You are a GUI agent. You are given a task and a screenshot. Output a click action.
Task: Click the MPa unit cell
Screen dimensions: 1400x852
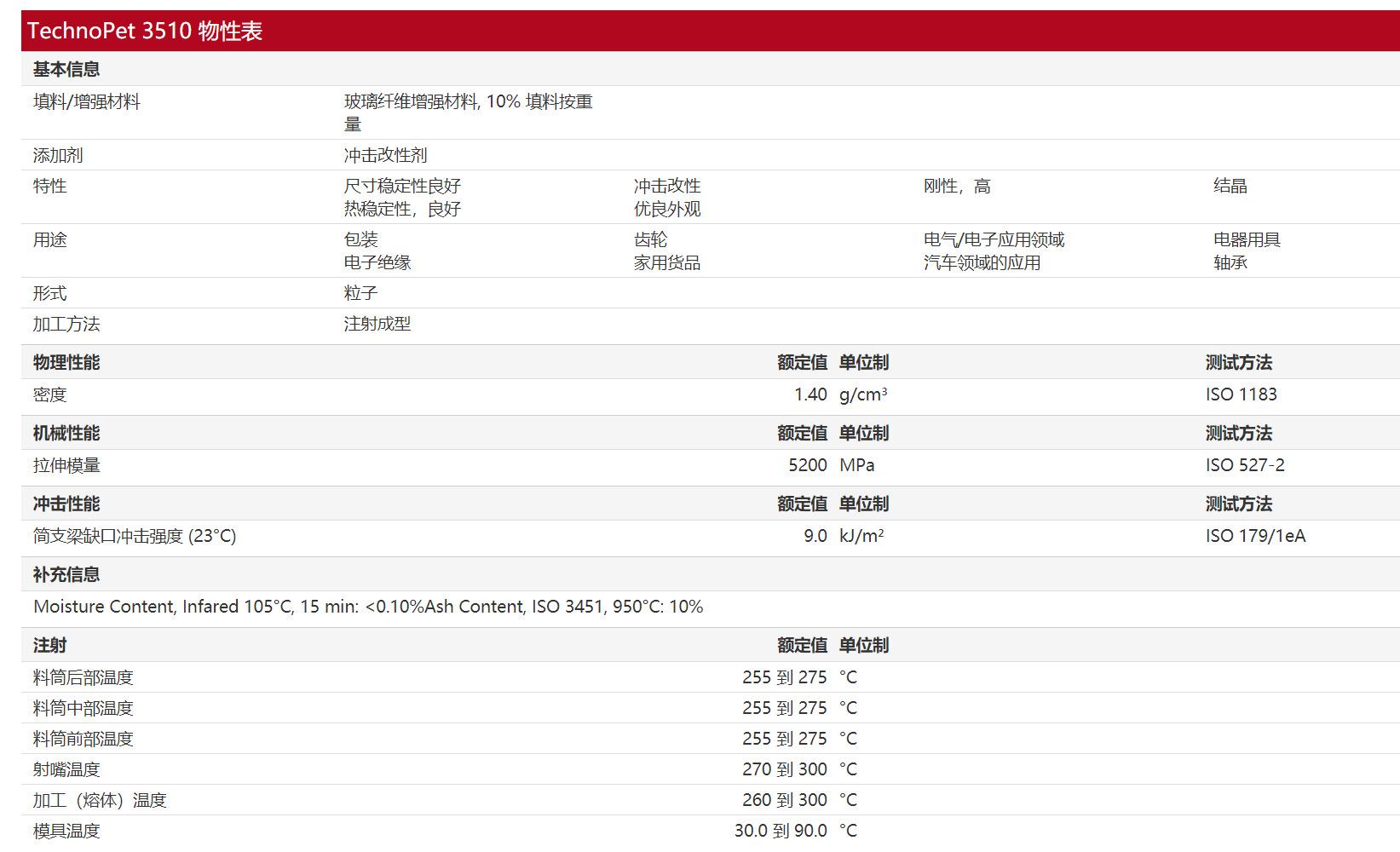tap(857, 465)
